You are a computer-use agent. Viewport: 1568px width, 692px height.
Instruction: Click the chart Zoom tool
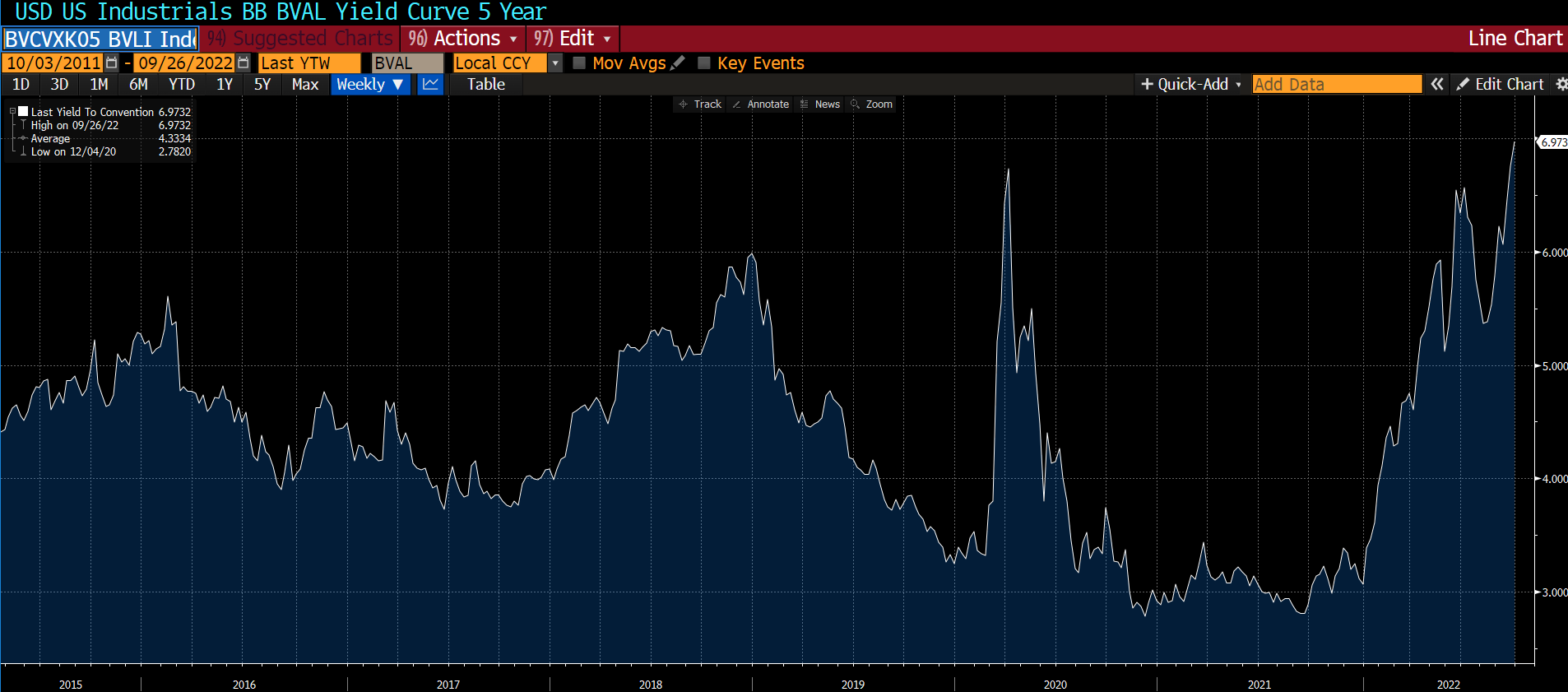pyautogui.click(x=871, y=104)
